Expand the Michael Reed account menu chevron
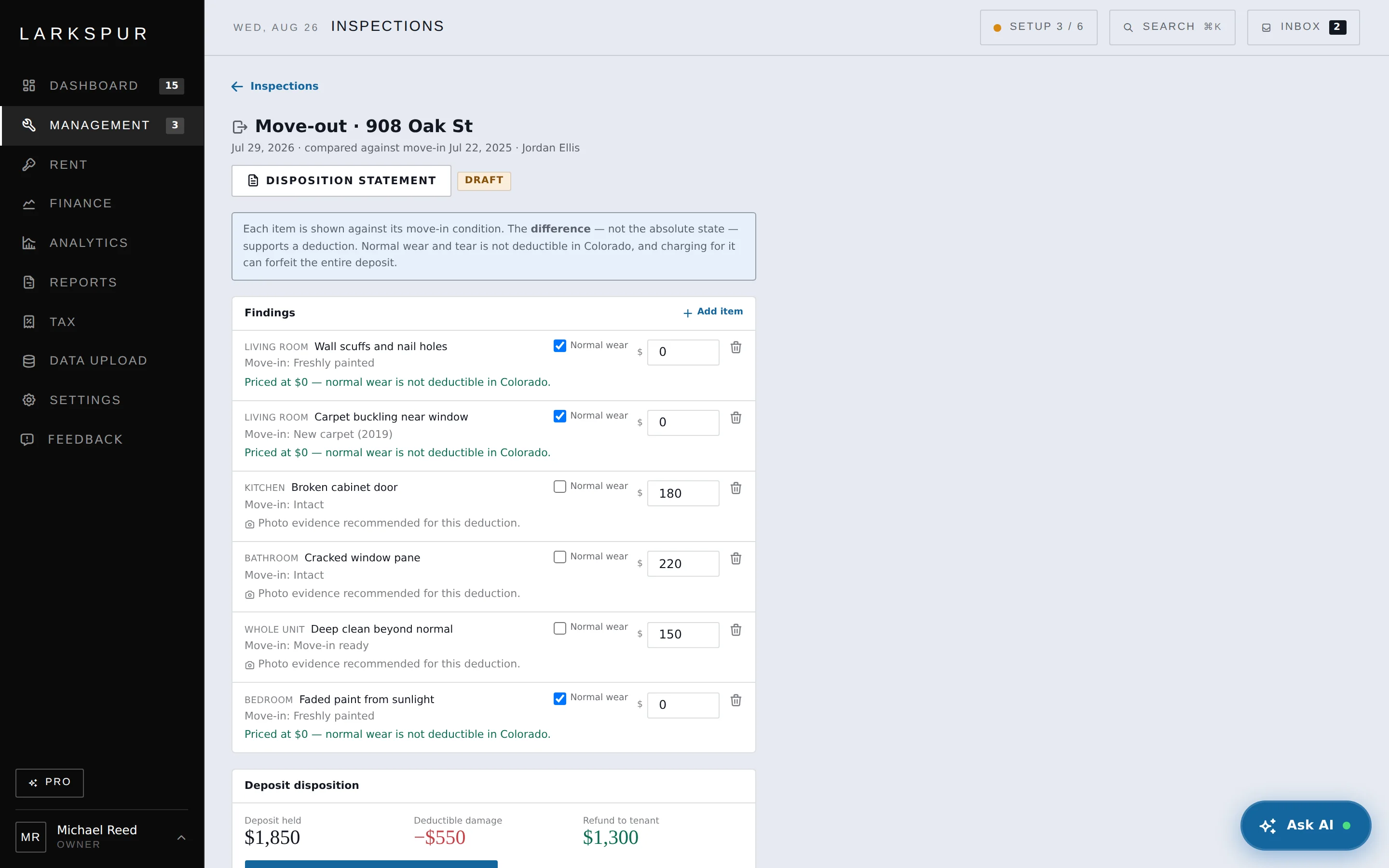The height and width of the screenshot is (868, 1389). click(181, 838)
